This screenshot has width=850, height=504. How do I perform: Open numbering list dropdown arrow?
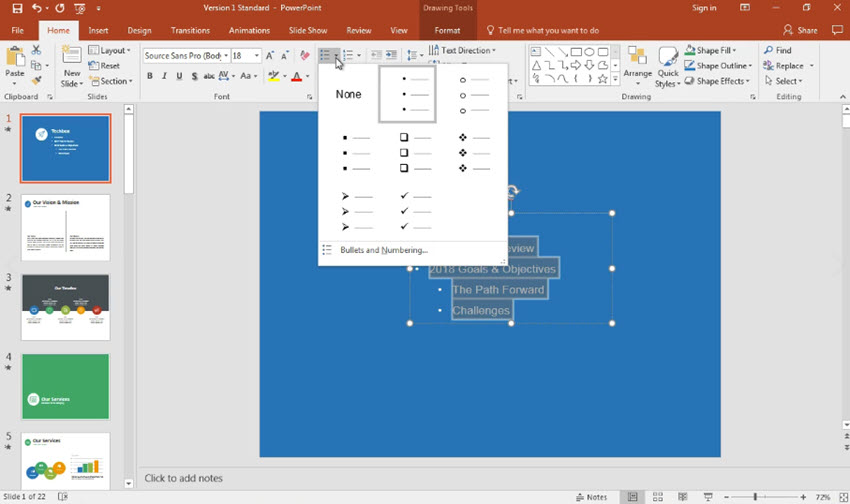359,55
